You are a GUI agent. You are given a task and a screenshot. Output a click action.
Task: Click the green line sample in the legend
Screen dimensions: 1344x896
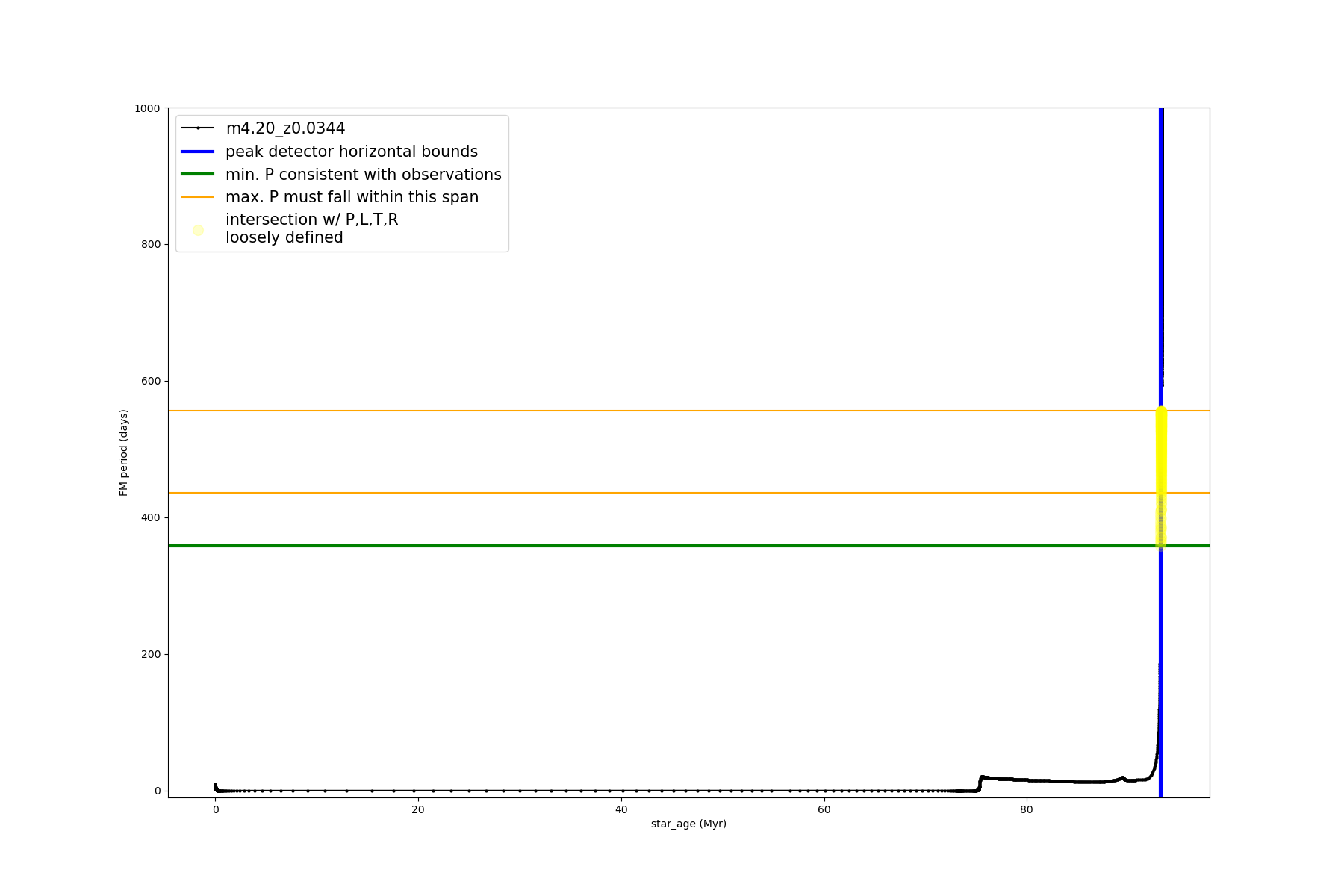pyautogui.click(x=198, y=174)
